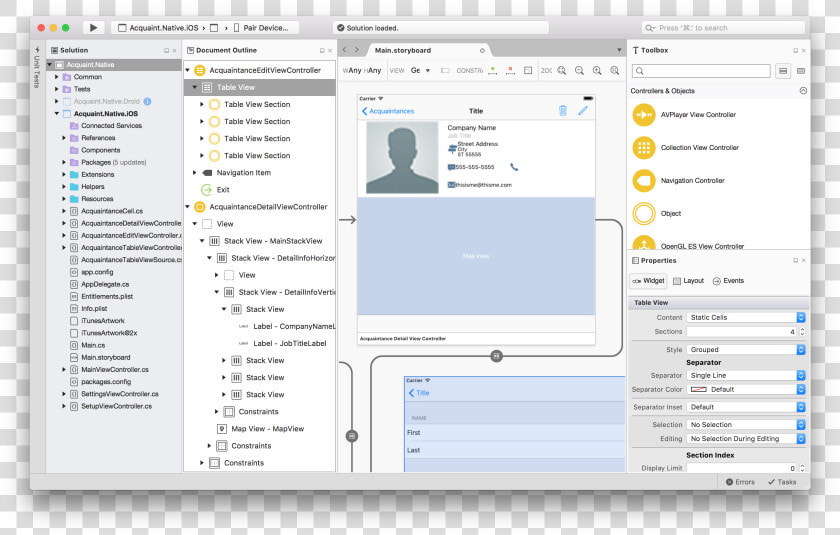
Task: Switch to the Events properties tab
Action: point(728,281)
